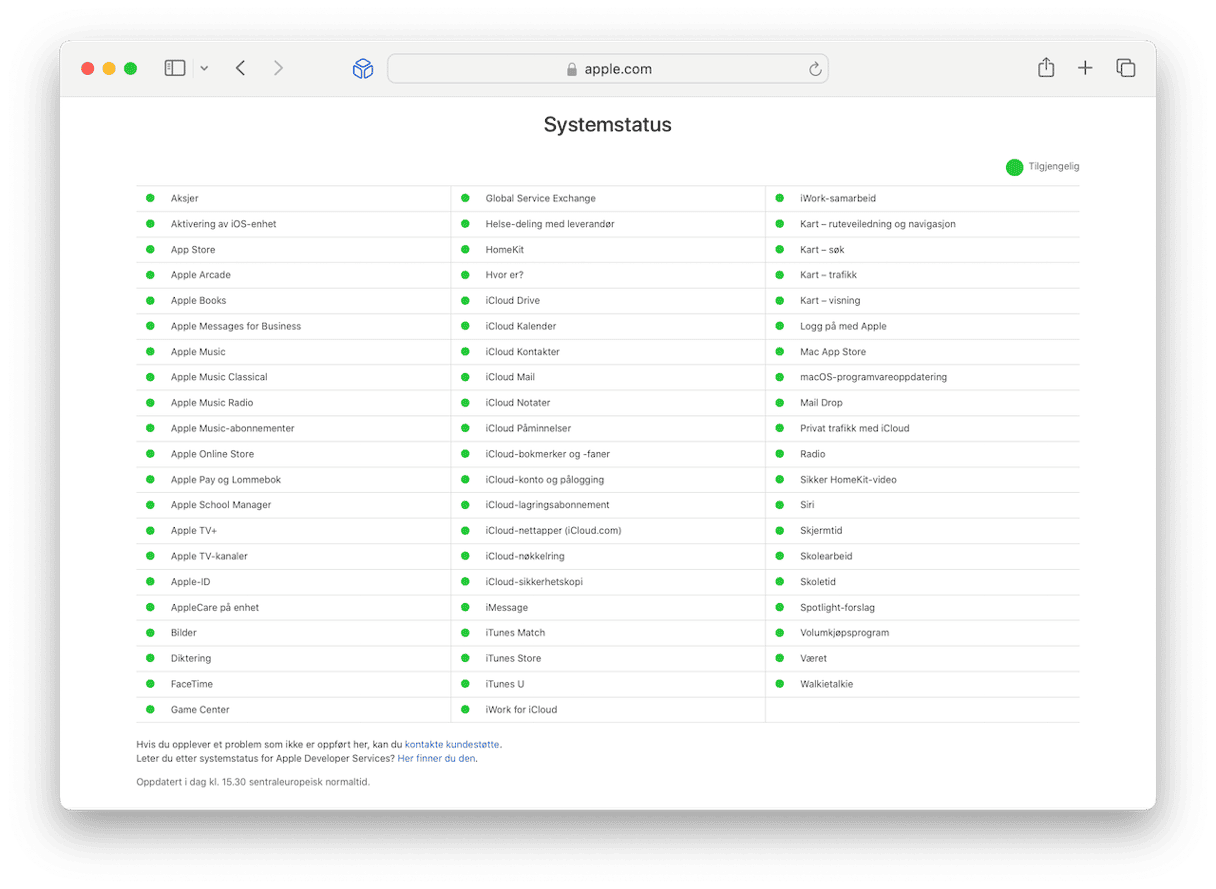Open the sidebar options dropdown chevron

[204, 69]
